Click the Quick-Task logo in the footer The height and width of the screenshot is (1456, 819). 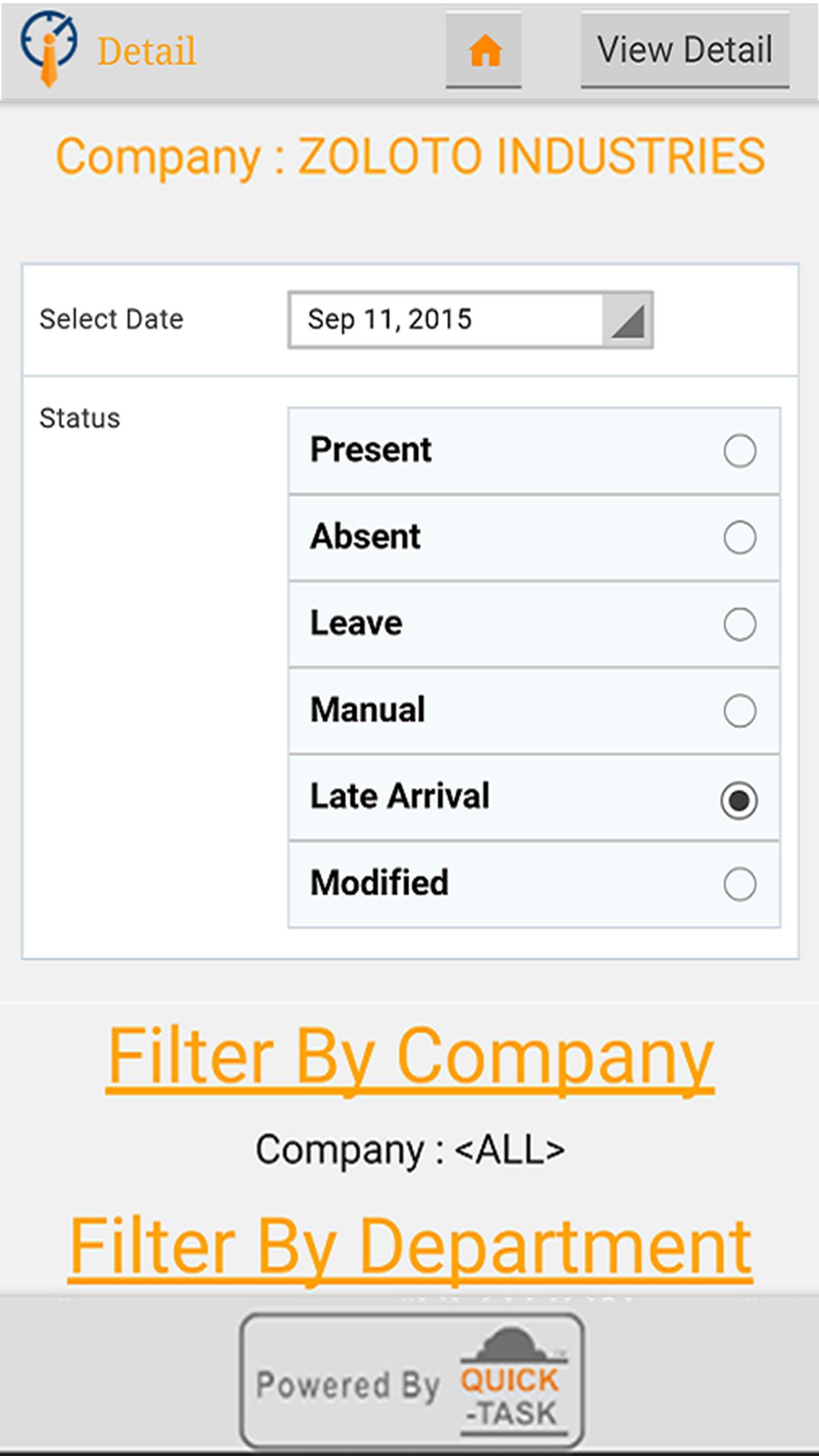[x=512, y=1381]
